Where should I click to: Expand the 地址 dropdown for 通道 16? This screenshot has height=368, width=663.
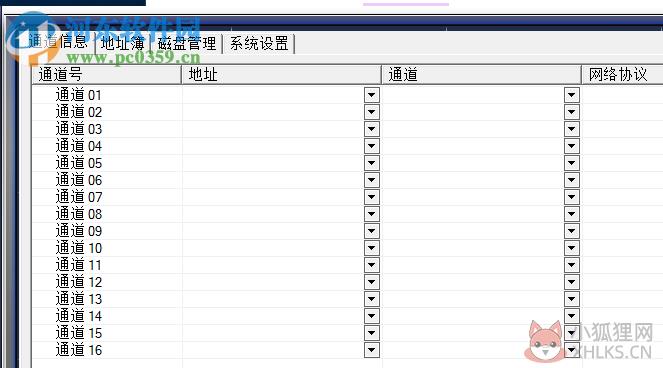point(372,350)
